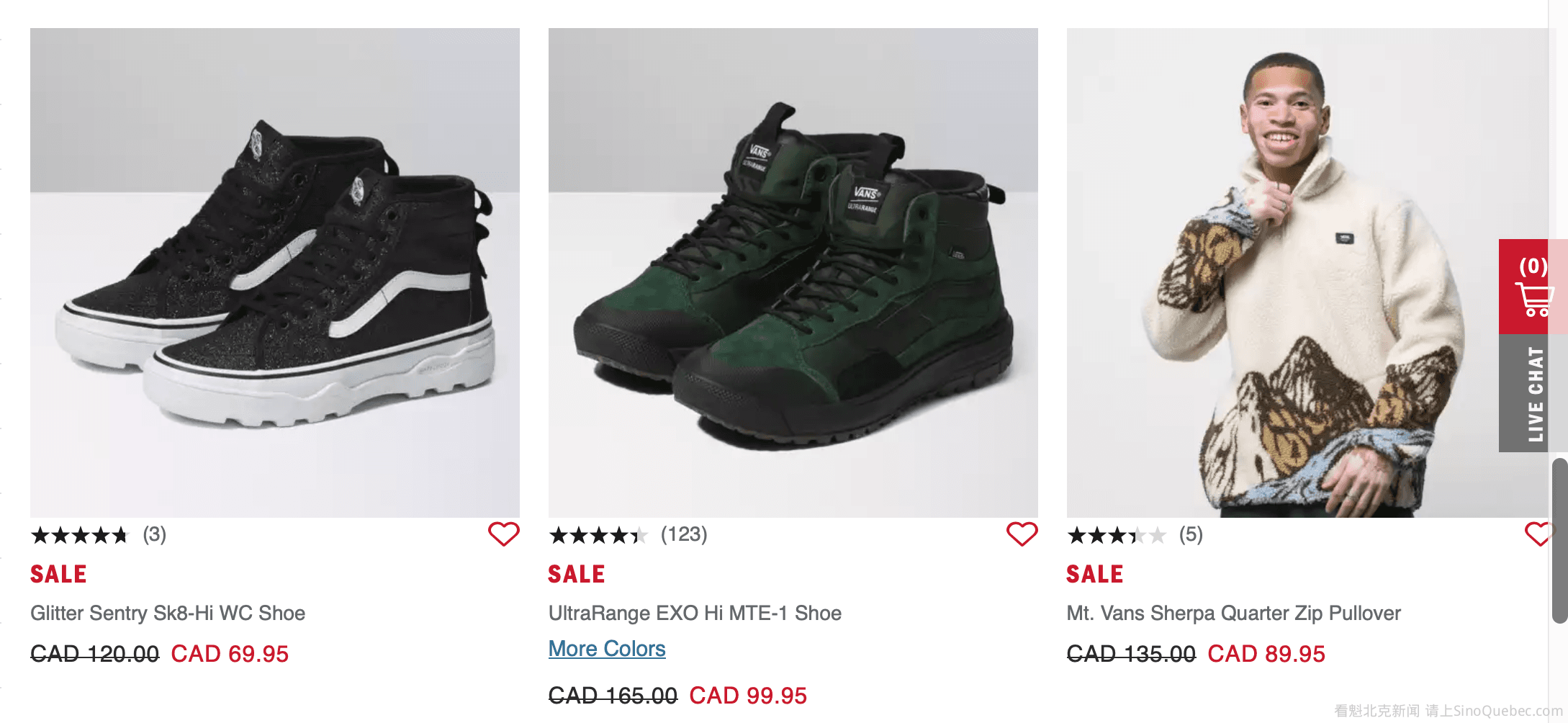Screen dimensions: 1568x723
Task: Click the CAD 99.95 sale price
Action: tap(748, 696)
